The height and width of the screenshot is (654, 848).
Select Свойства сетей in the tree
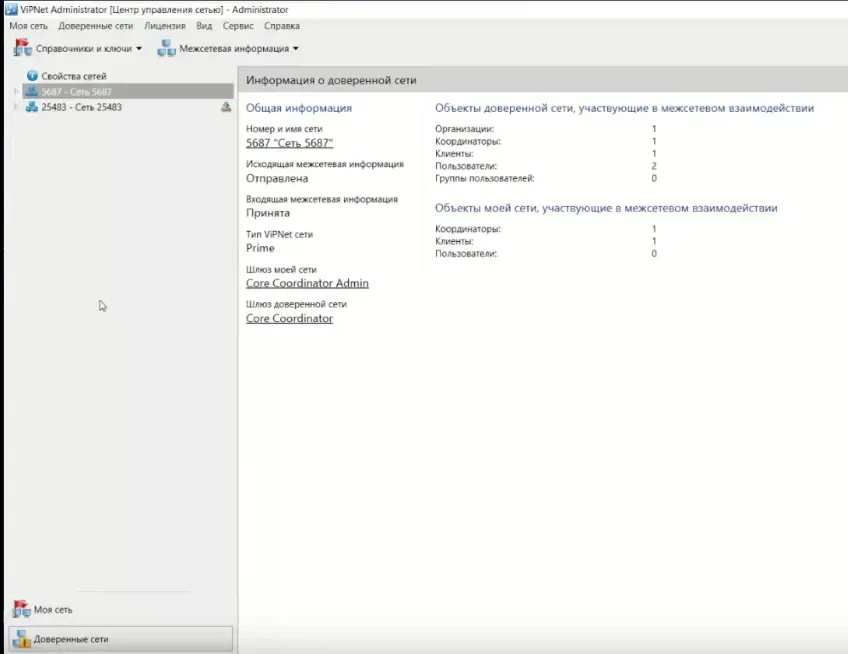coord(73,76)
